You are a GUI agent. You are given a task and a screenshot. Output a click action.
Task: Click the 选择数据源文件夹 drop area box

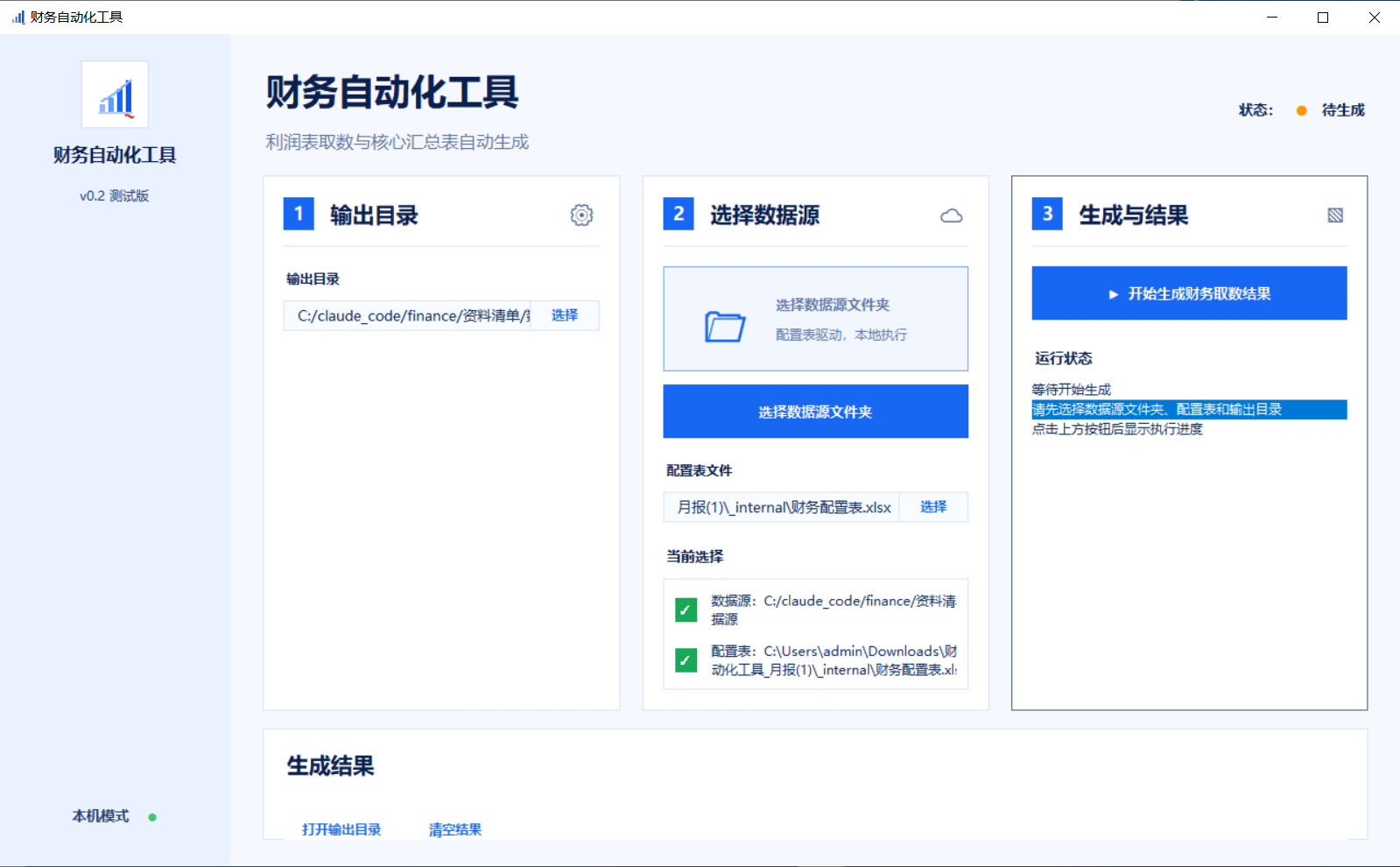click(815, 319)
